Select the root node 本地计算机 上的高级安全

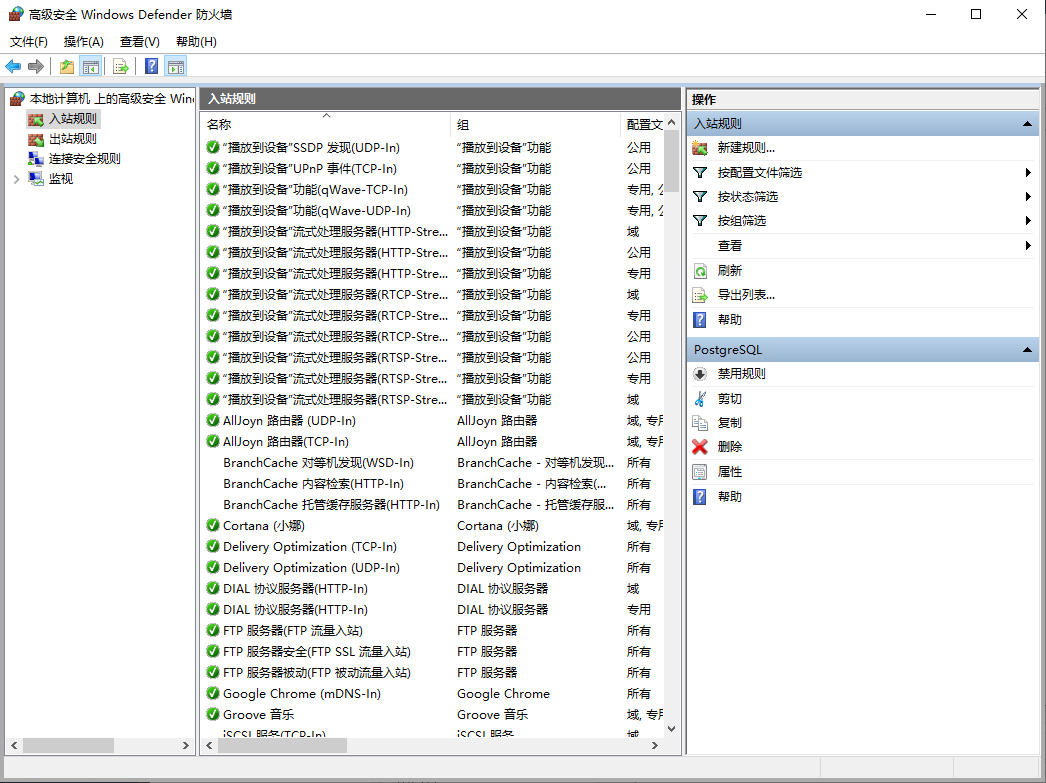click(111, 99)
